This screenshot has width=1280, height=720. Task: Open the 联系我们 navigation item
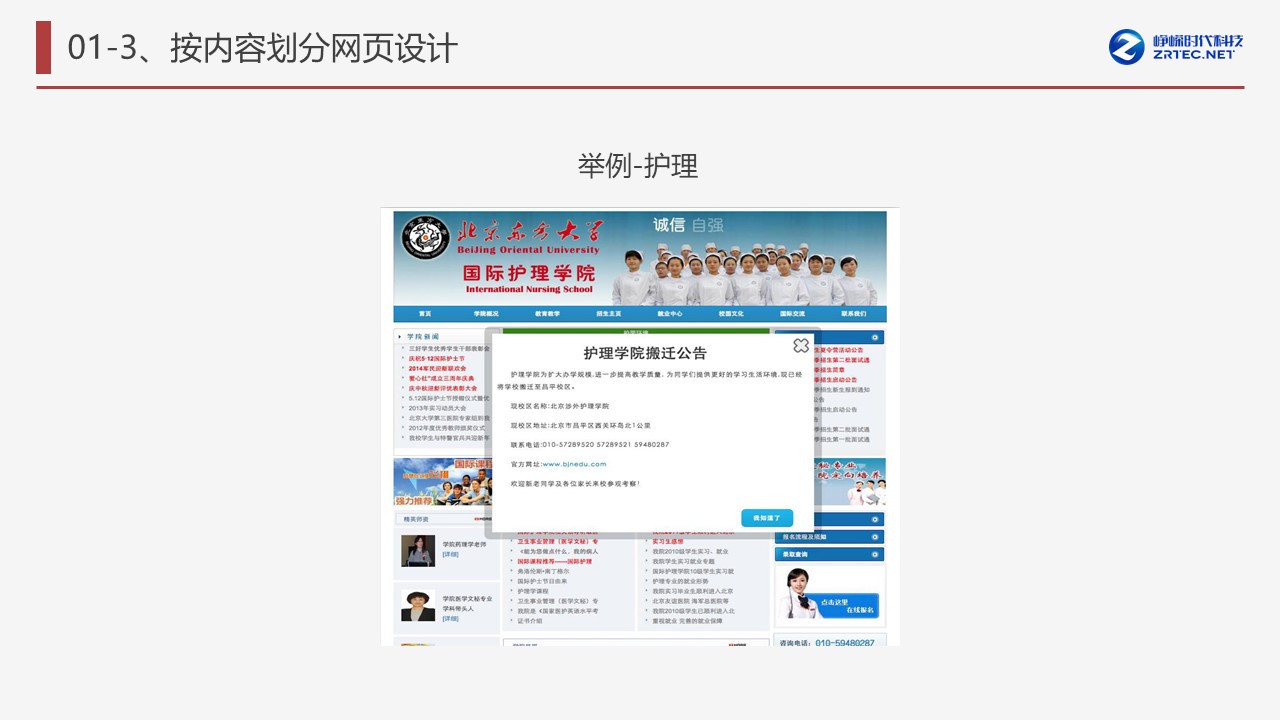point(853,314)
